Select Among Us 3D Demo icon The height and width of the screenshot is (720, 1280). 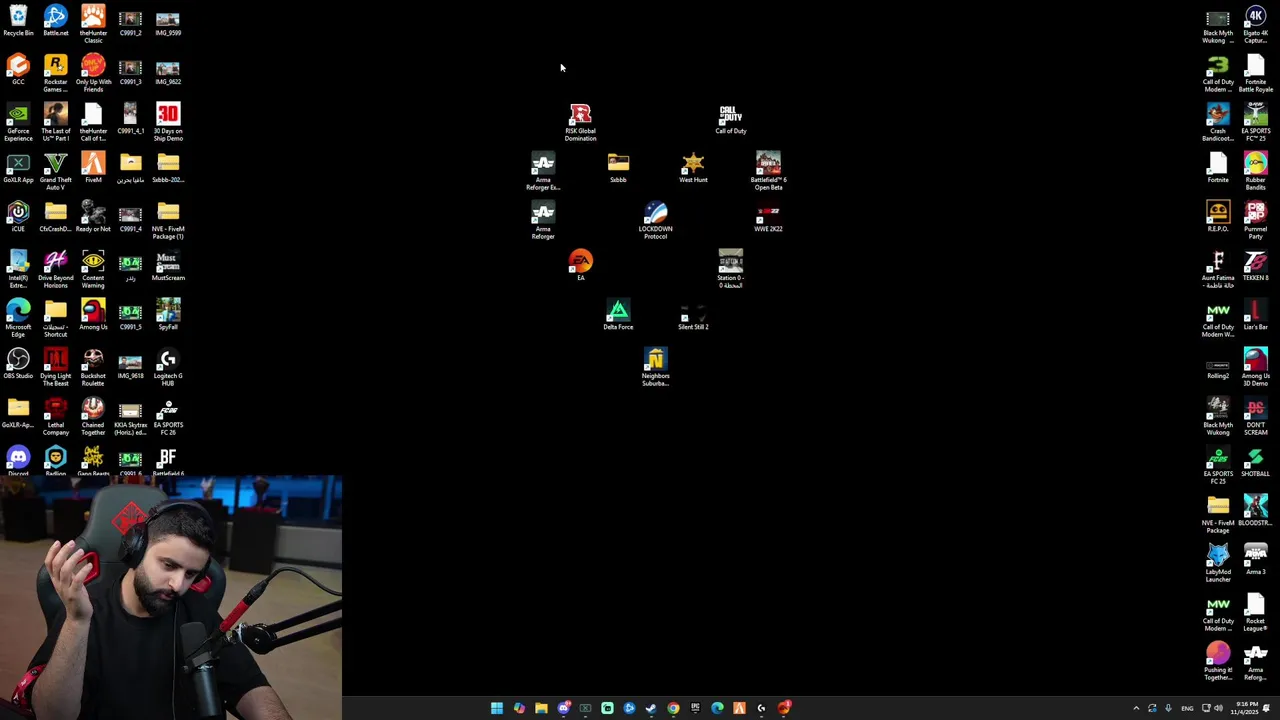click(1255, 367)
